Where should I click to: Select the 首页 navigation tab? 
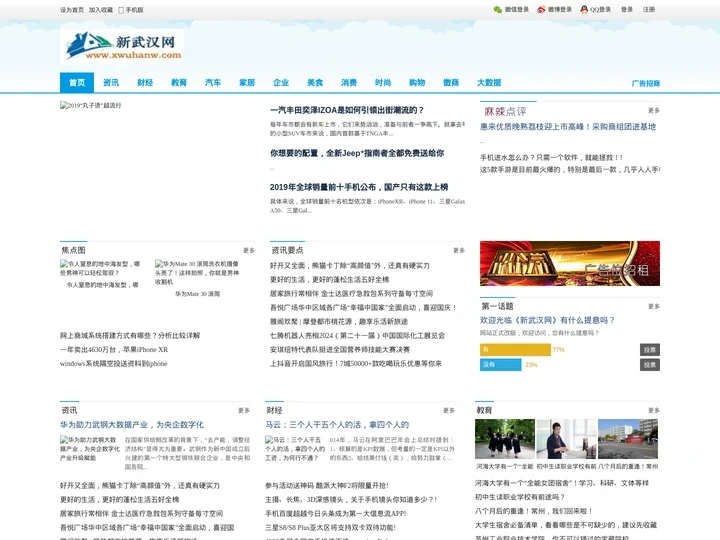pyautogui.click(x=77, y=83)
